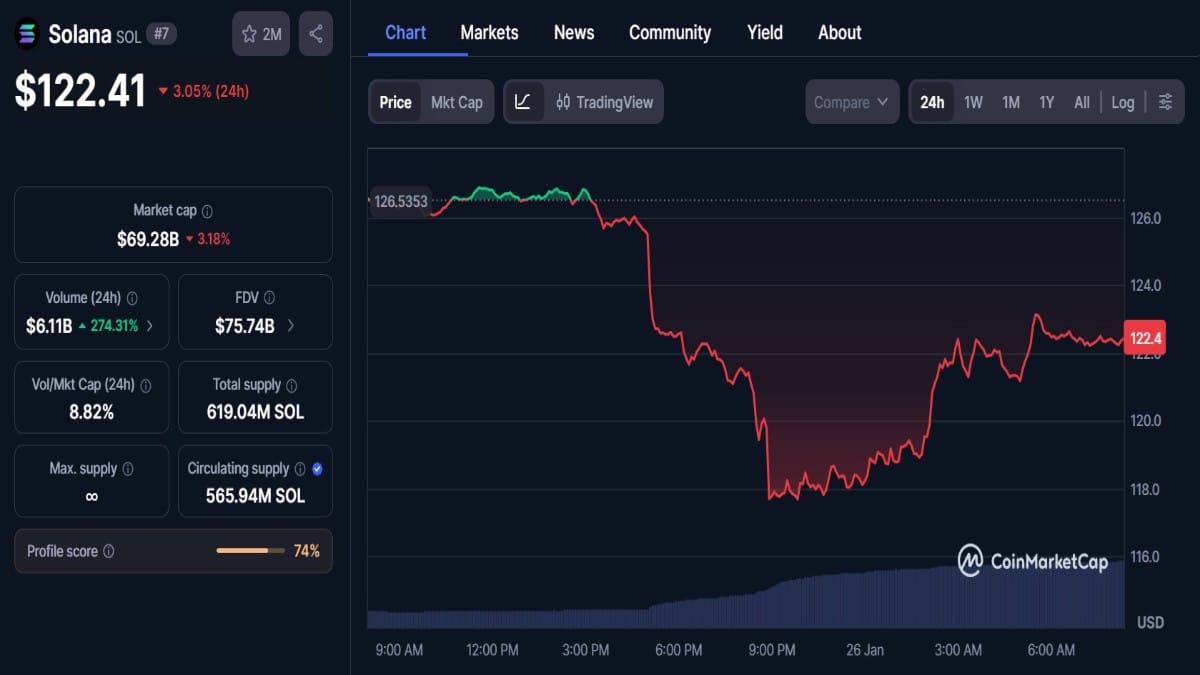Image resolution: width=1200 pixels, height=675 pixels.
Task: Click the 122.4 current price tag
Action: (x=1145, y=338)
